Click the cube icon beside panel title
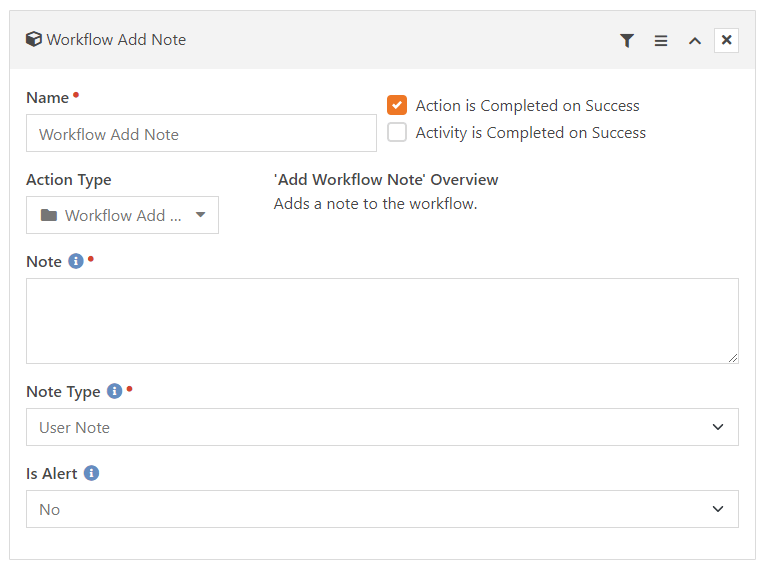Screen dimensions: 765x570 [34, 40]
